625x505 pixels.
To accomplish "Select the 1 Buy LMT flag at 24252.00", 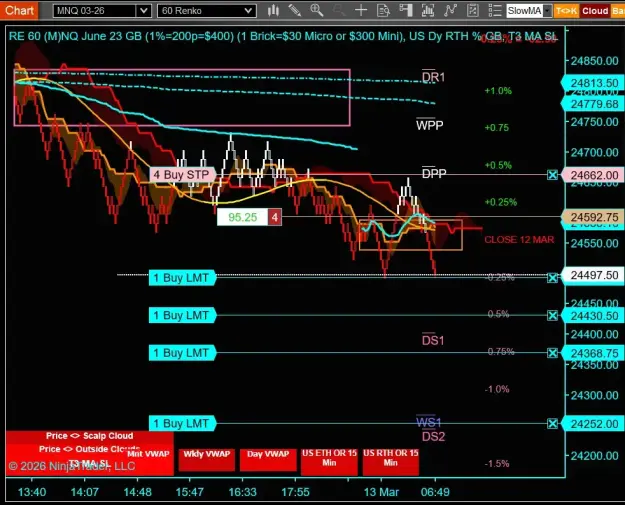I will coord(183,423).
